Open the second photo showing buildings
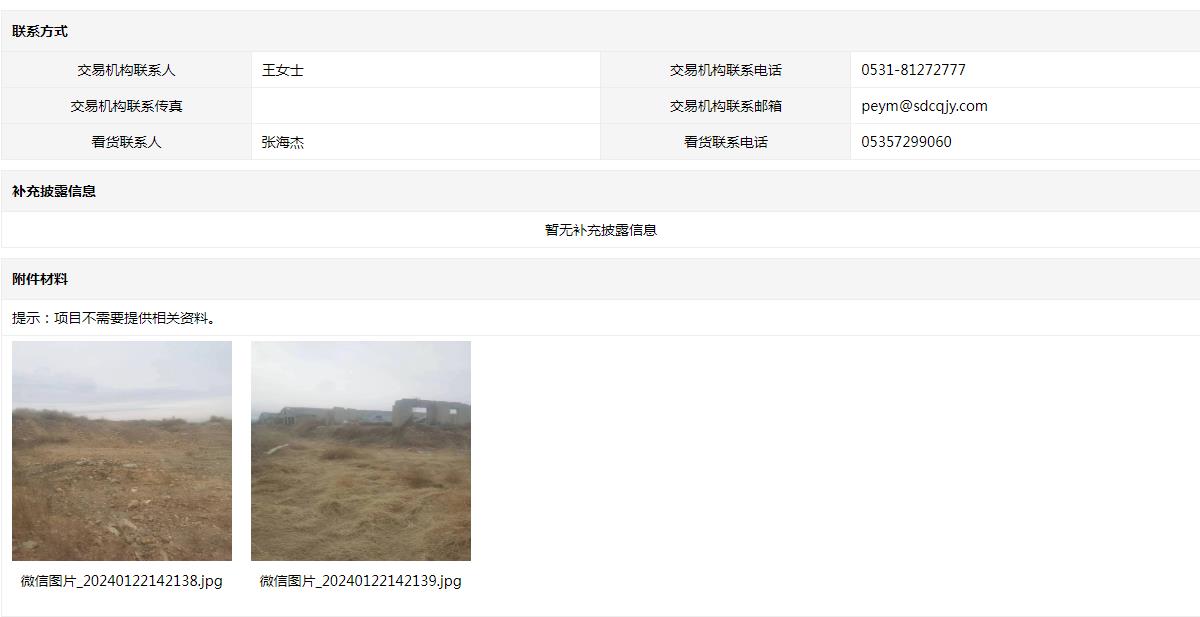Viewport: 1200px width, 617px height. (361, 451)
